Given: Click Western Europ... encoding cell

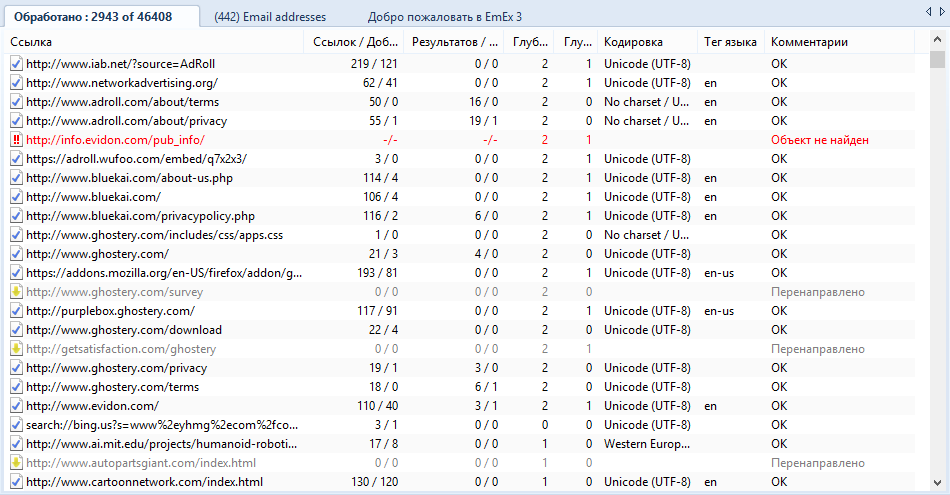Looking at the screenshot, I should [x=647, y=444].
